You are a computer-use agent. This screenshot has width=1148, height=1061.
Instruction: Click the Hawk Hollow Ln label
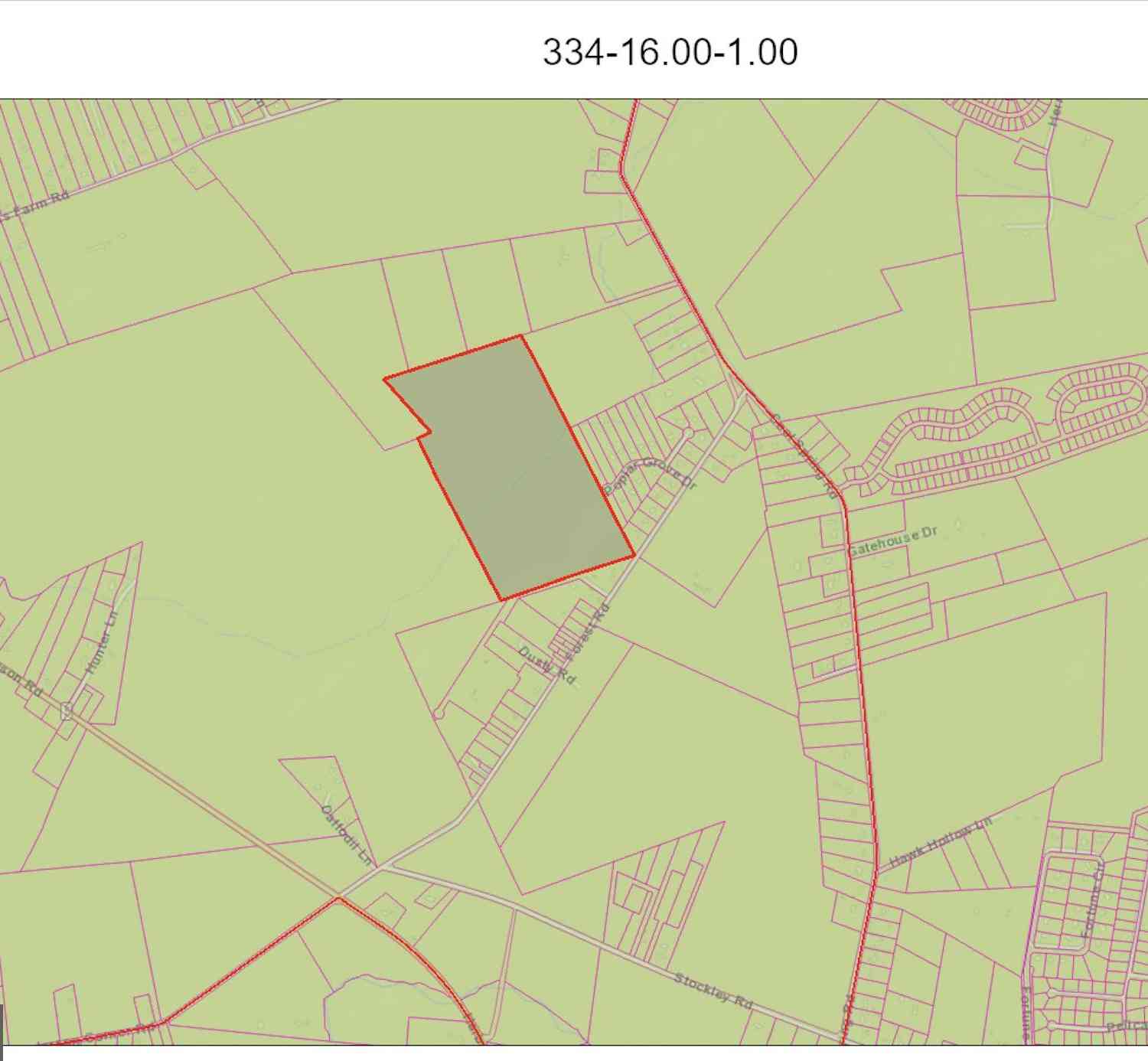[x=941, y=843]
